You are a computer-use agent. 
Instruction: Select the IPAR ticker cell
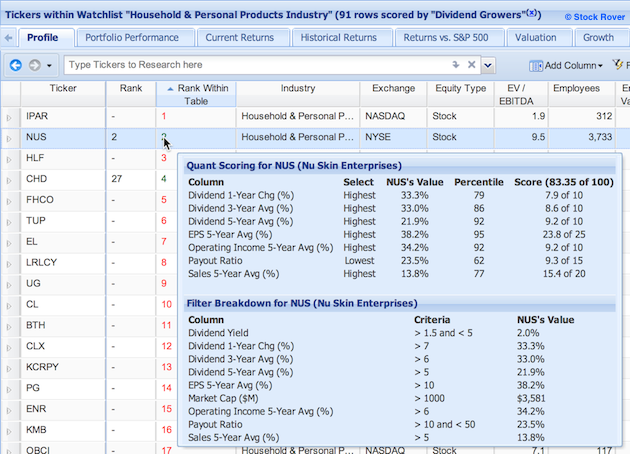point(63,117)
